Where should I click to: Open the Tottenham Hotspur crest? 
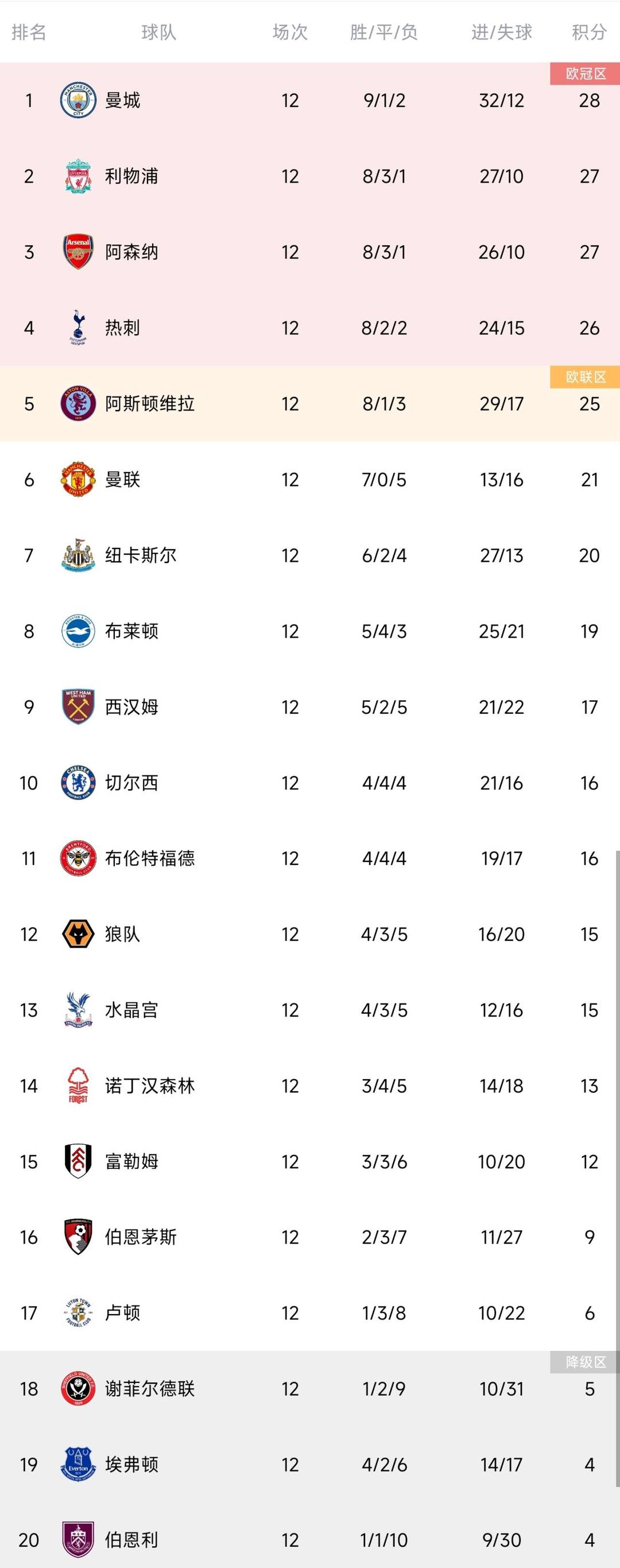pos(78,328)
